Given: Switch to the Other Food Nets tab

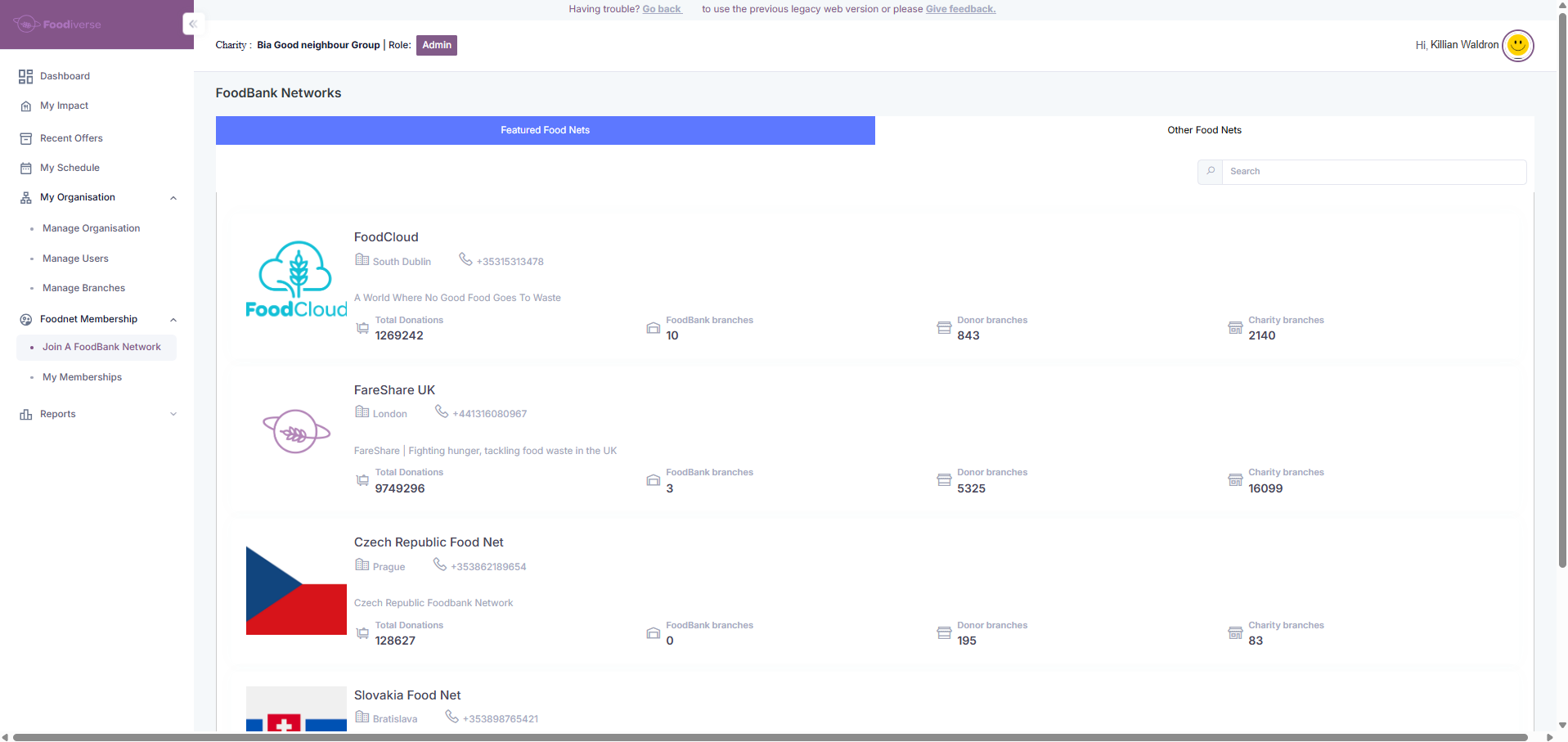Looking at the screenshot, I should pos(1204,130).
